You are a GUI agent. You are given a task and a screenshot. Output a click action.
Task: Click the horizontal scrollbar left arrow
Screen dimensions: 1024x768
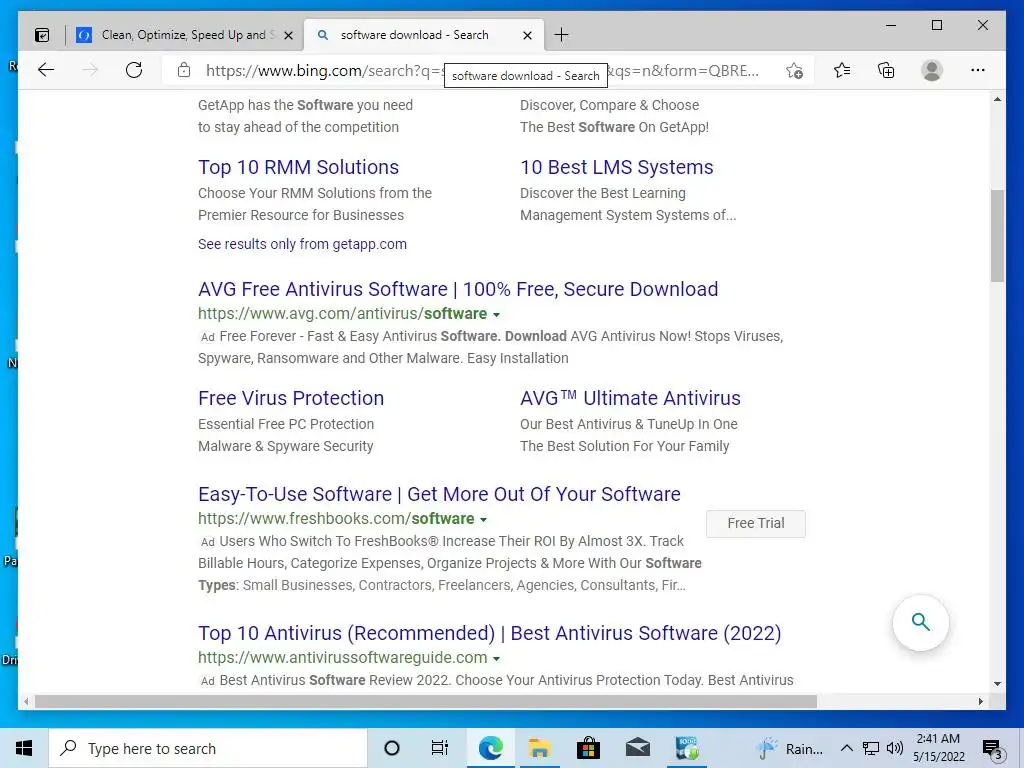click(26, 701)
